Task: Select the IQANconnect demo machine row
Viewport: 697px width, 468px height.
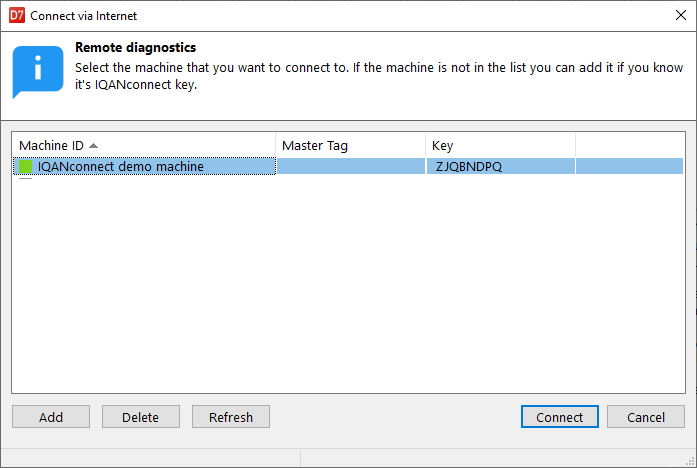Action: [348, 166]
